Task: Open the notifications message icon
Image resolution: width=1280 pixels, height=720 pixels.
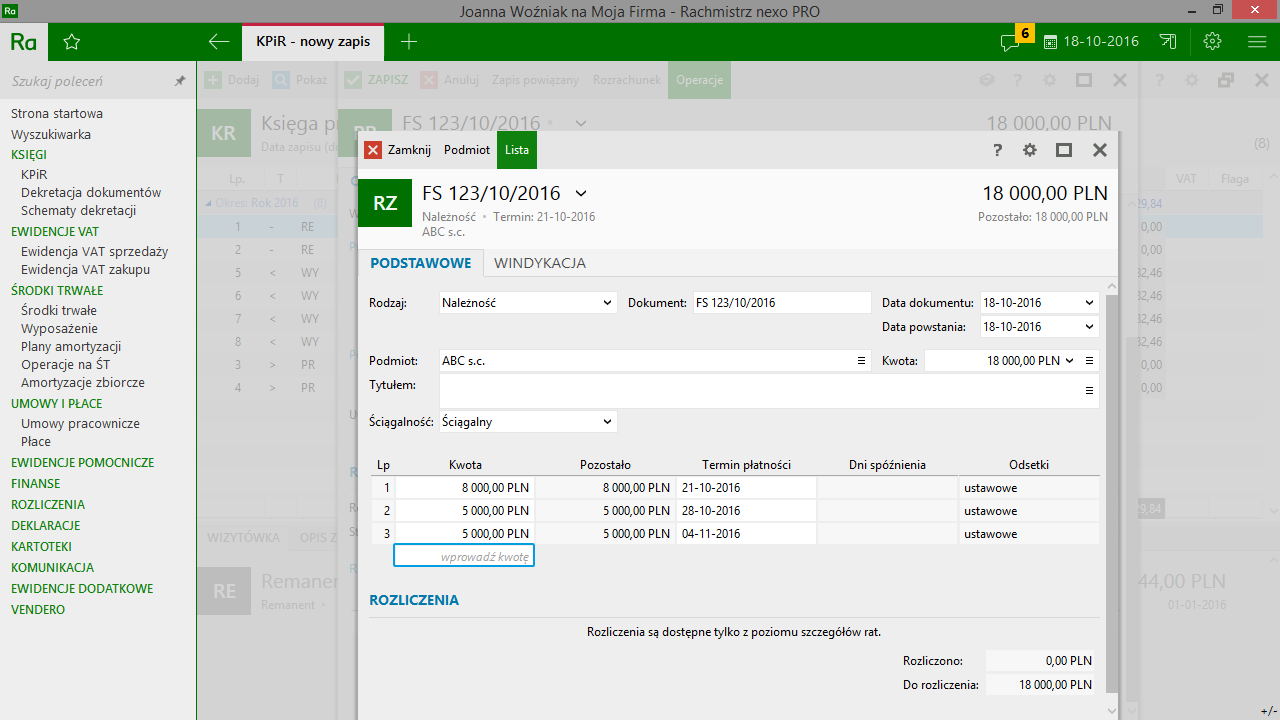Action: (x=1010, y=42)
